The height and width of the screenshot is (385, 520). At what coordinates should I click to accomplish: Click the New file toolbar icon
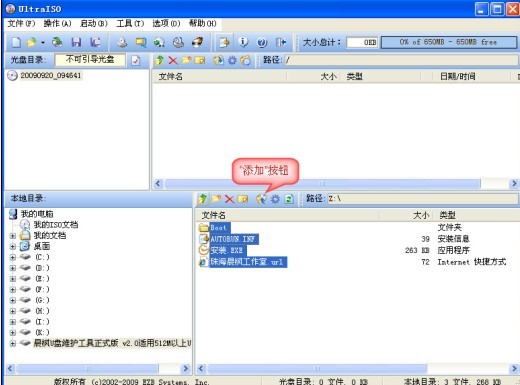coord(16,42)
